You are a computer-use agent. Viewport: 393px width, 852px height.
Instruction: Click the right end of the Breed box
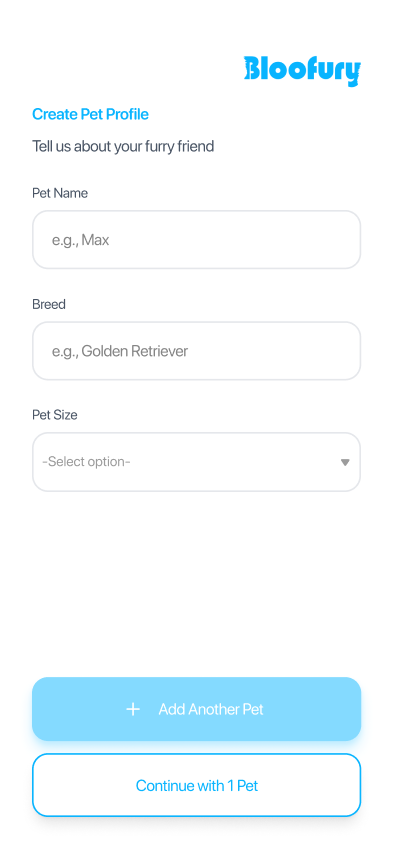(x=348, y=350)
